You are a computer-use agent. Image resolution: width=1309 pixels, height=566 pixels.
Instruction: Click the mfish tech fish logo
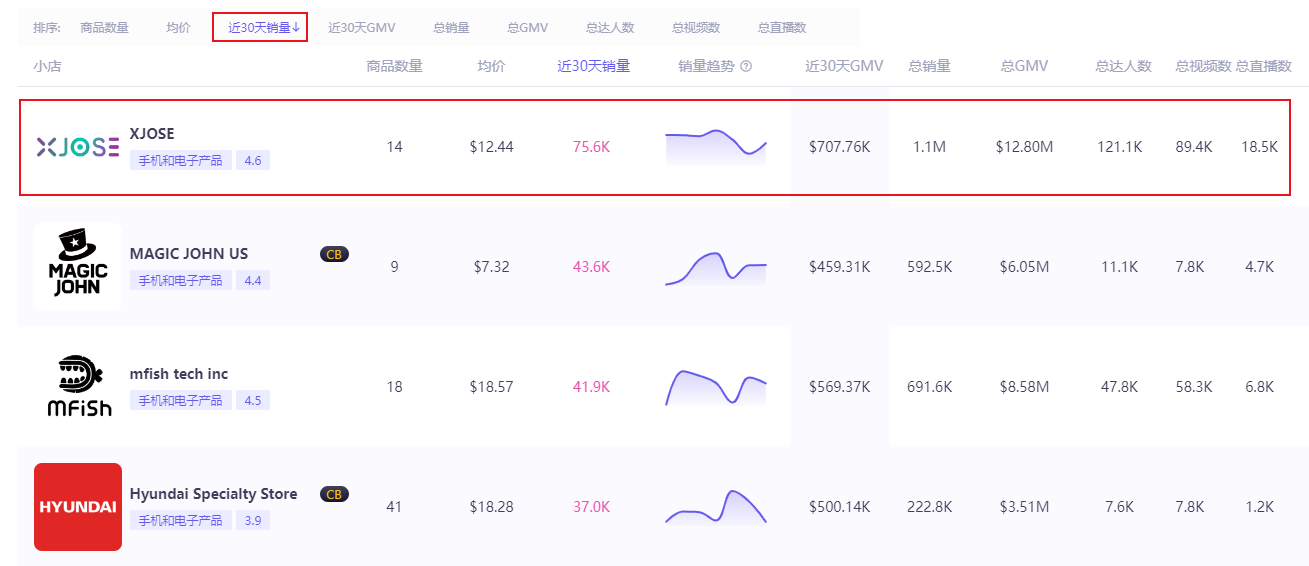click(78, 387)
